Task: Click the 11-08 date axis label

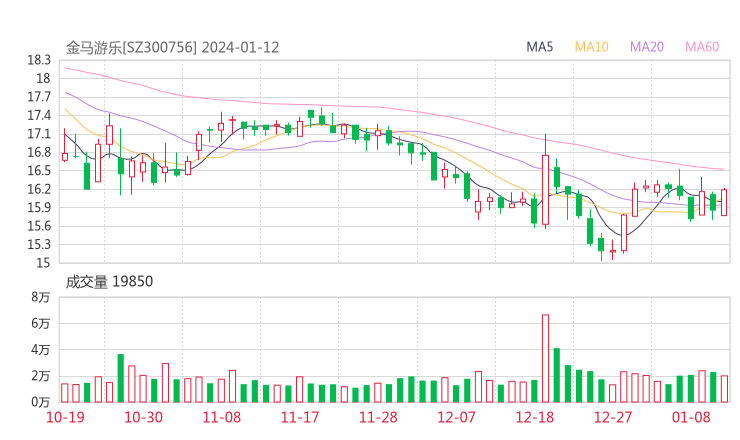Action: coord(222,417)
